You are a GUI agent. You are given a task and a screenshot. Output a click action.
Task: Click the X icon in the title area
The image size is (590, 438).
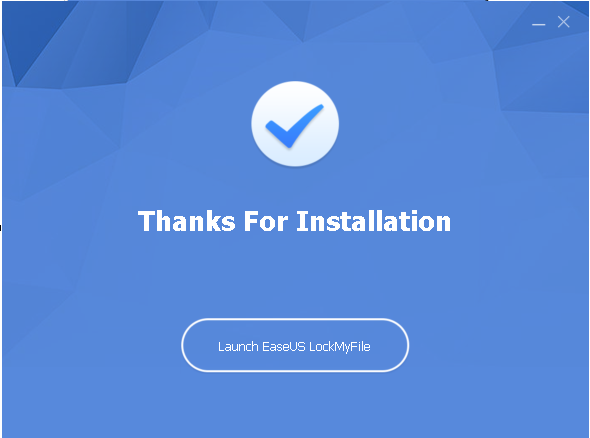point(563,22)
